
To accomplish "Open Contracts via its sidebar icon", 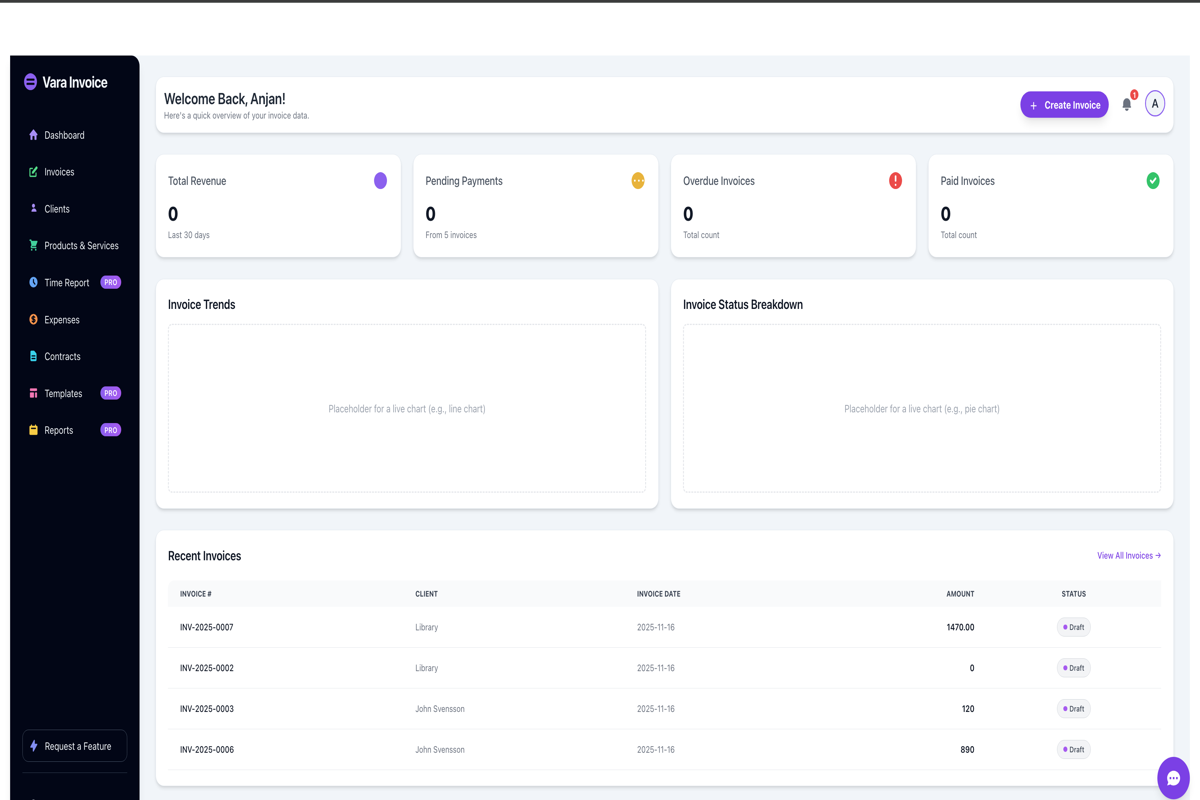I will pyautogui.click(x=33, y=356).
